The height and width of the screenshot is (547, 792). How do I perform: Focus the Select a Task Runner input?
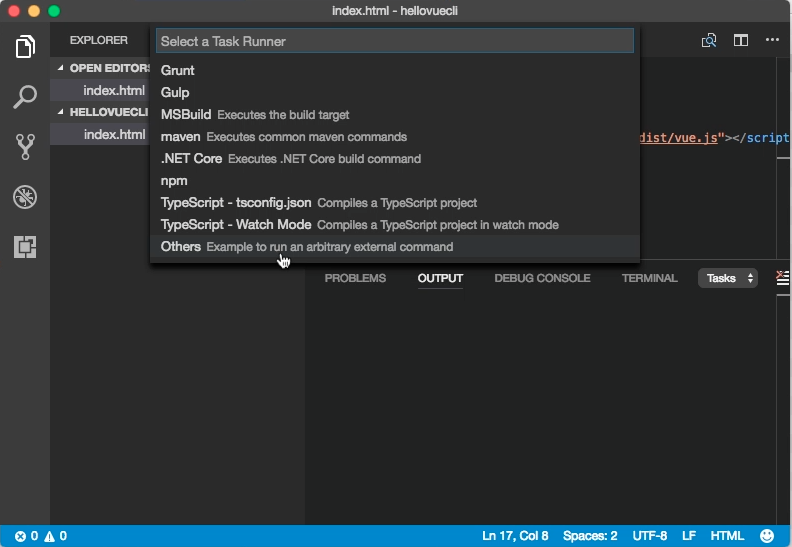tap(395, 41)
